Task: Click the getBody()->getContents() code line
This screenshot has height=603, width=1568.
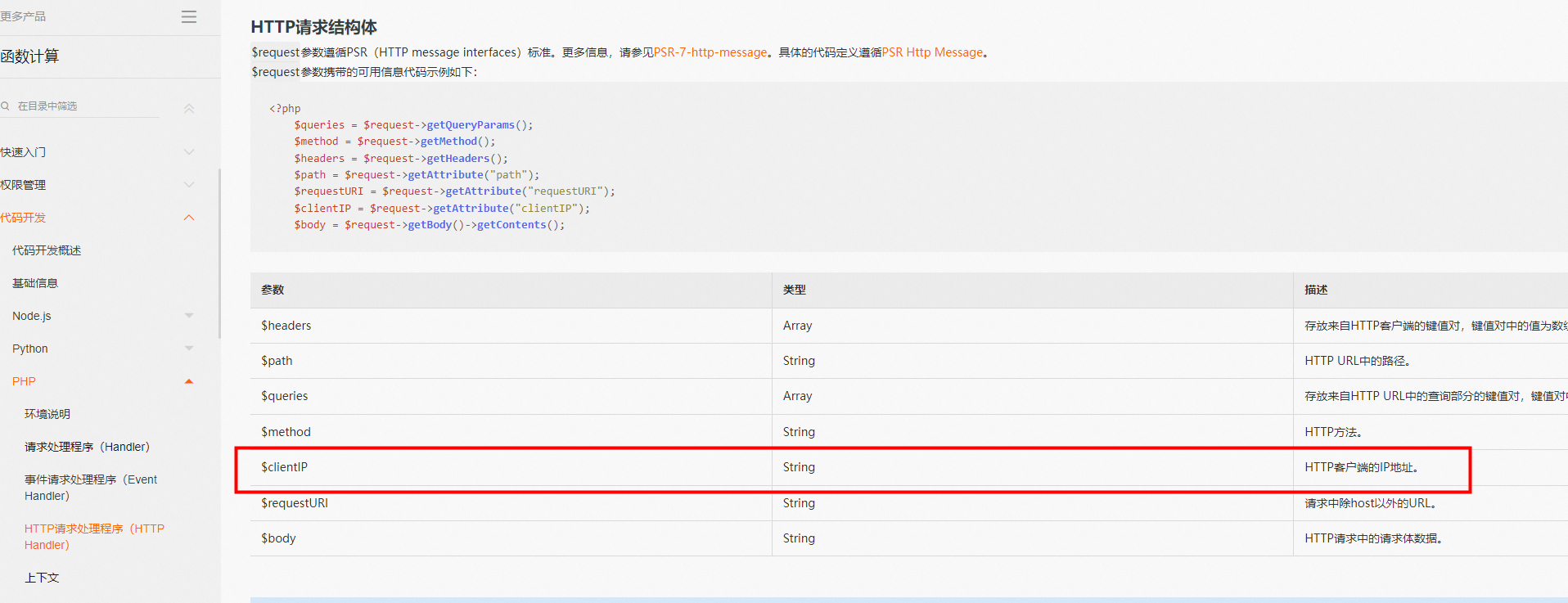Action: pos(430,225)
